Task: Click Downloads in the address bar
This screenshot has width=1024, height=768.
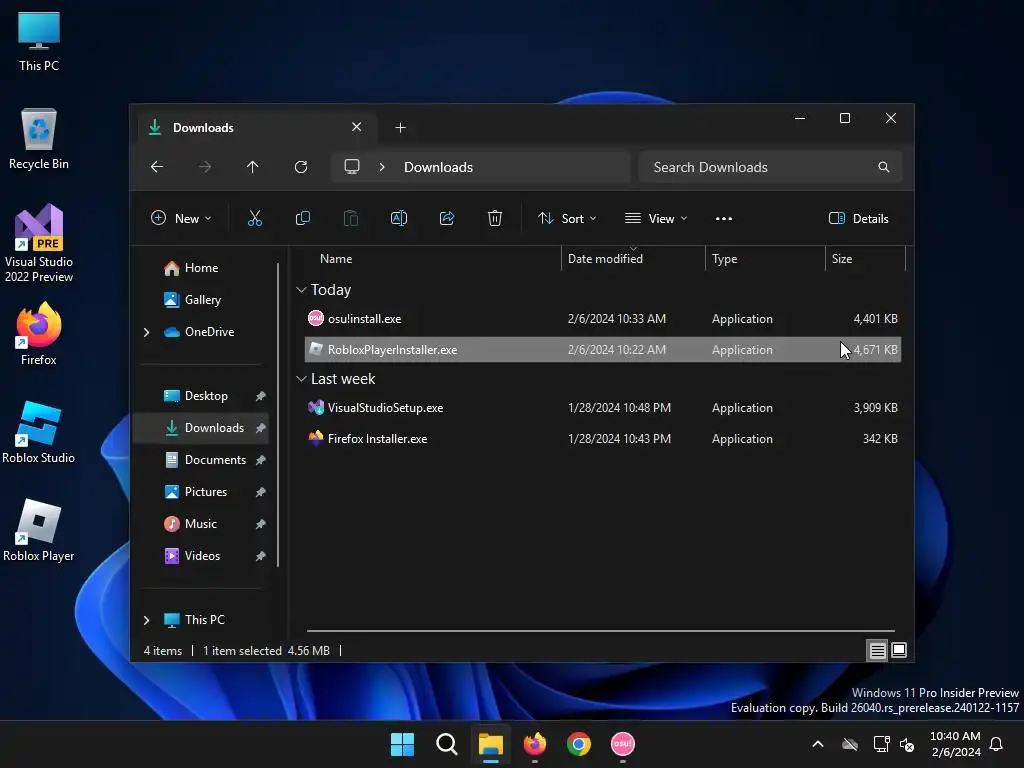Action: [438, 167]
